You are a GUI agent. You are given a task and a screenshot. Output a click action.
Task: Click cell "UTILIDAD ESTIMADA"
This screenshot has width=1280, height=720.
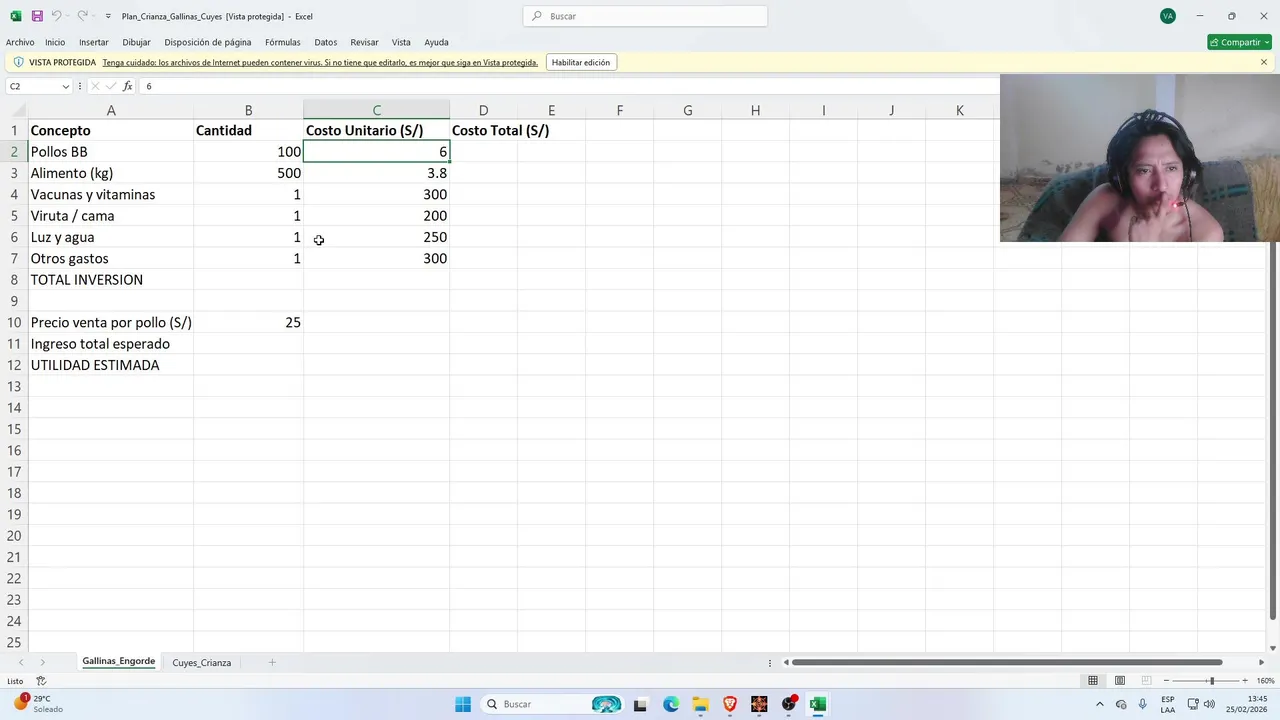111,365
